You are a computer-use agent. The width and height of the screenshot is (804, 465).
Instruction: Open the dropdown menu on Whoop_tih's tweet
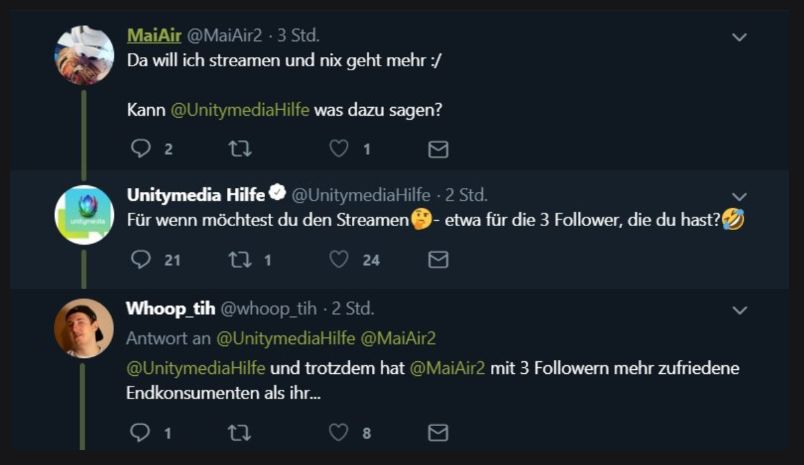click(x=739, y=310)
